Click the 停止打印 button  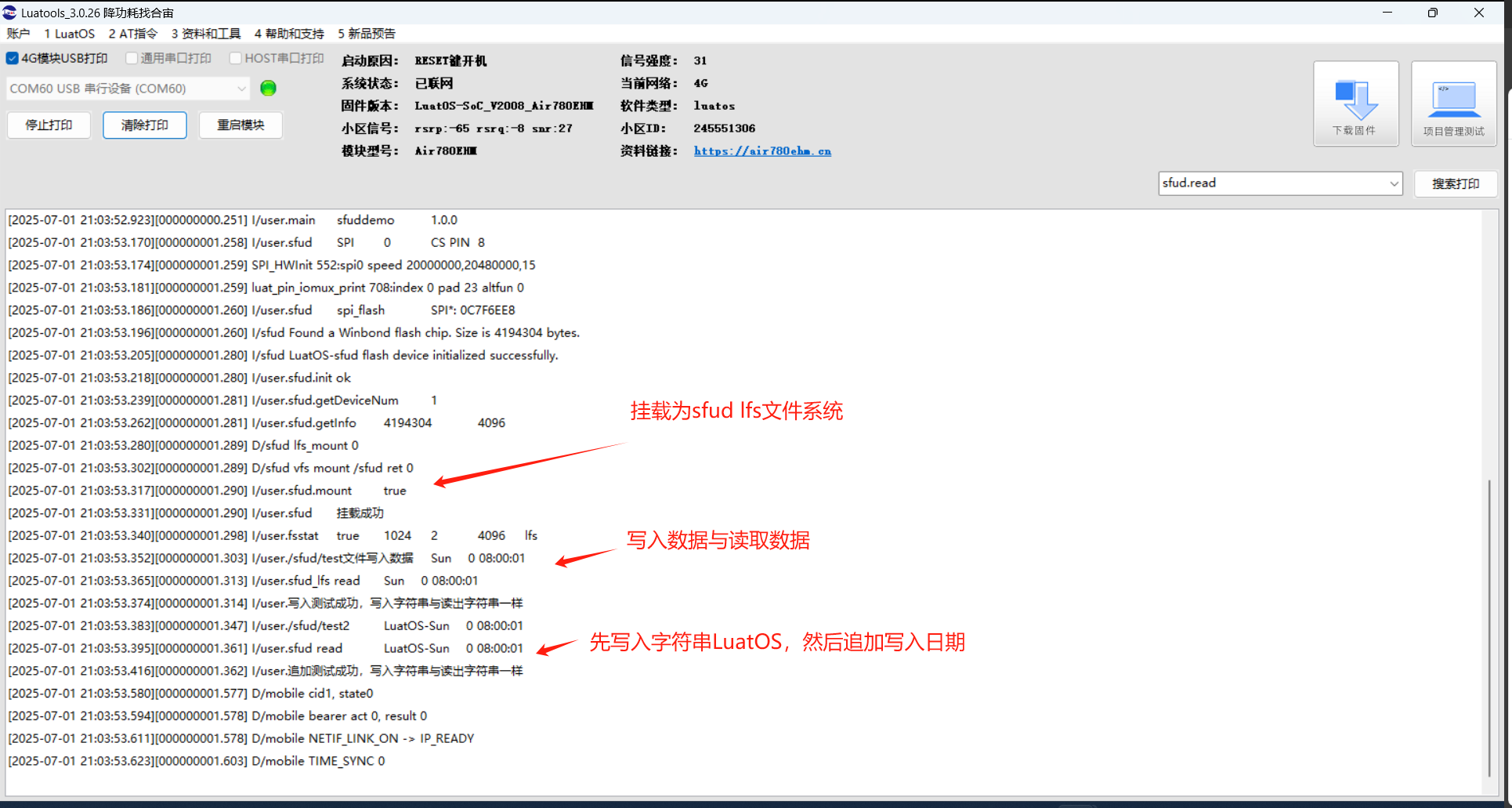click(49, 125)
